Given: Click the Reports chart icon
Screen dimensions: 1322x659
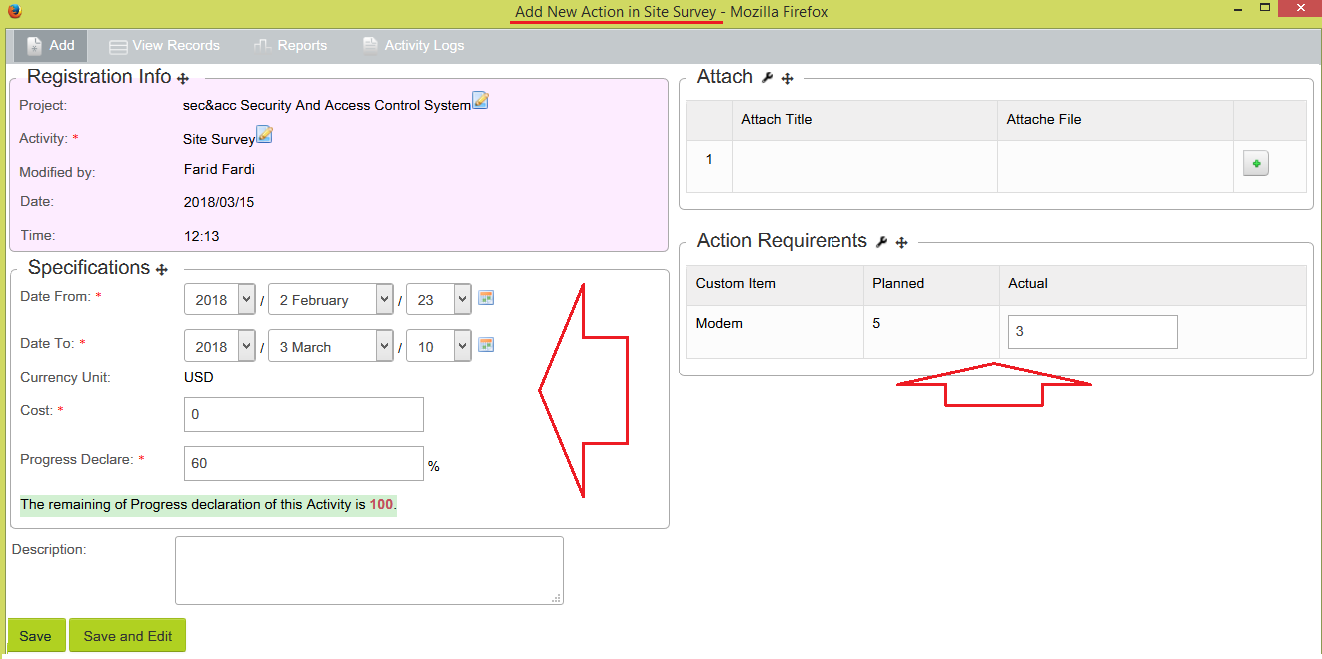Looking at the screenshot, I should click(x=263, y=45).
